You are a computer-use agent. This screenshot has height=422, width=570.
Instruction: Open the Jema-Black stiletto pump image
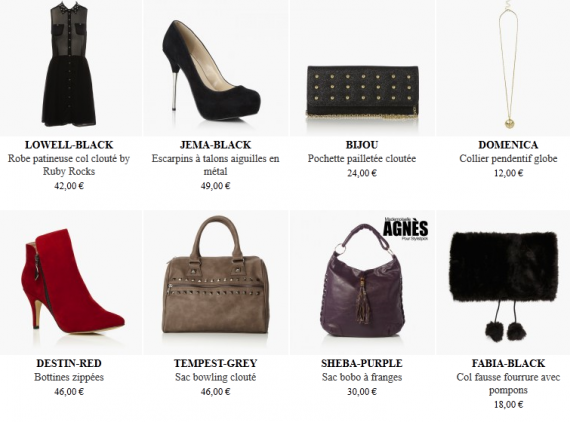(x=216, y=68)
